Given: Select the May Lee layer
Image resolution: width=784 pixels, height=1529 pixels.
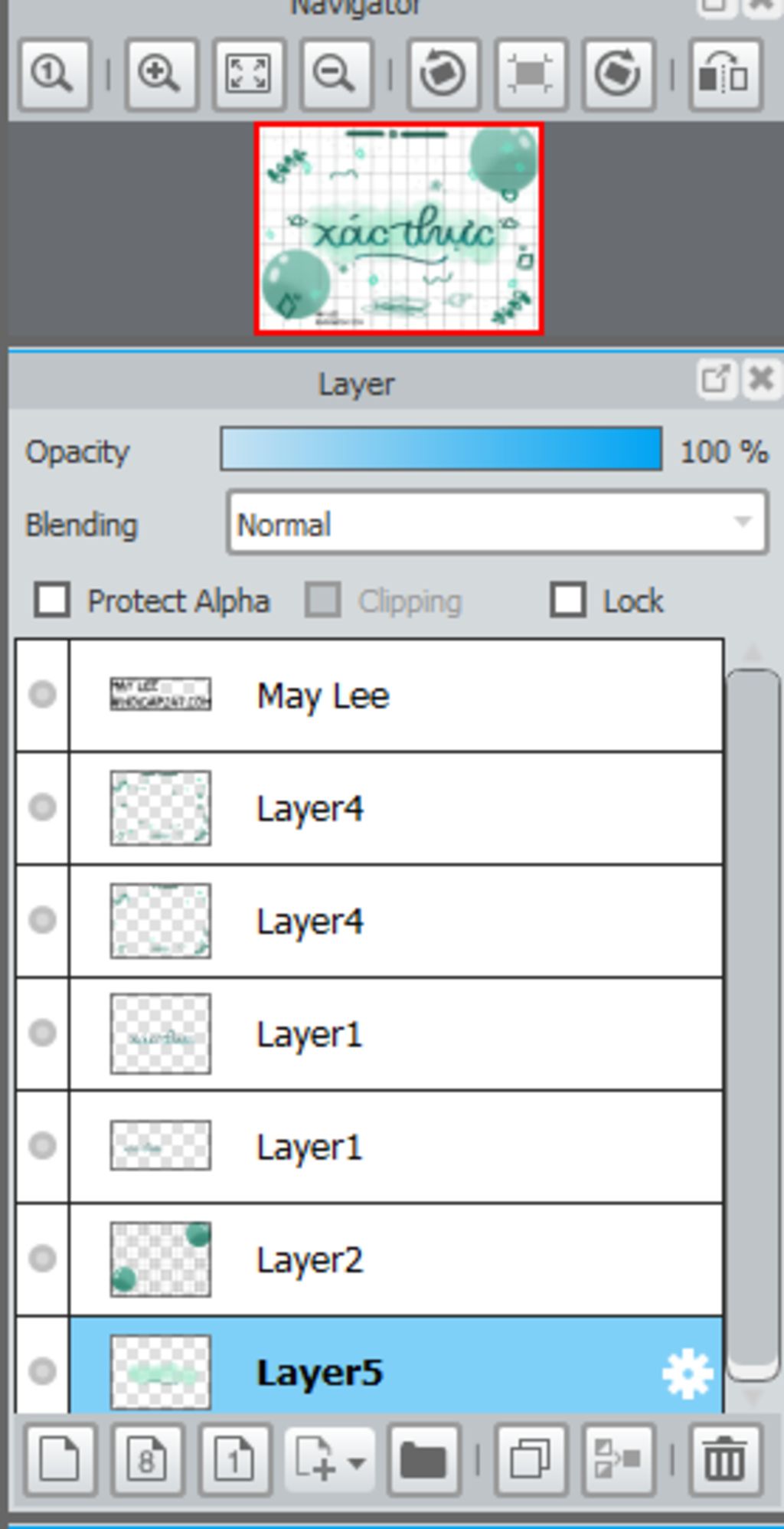Looking at the screenshot, I should click(369, 696).
